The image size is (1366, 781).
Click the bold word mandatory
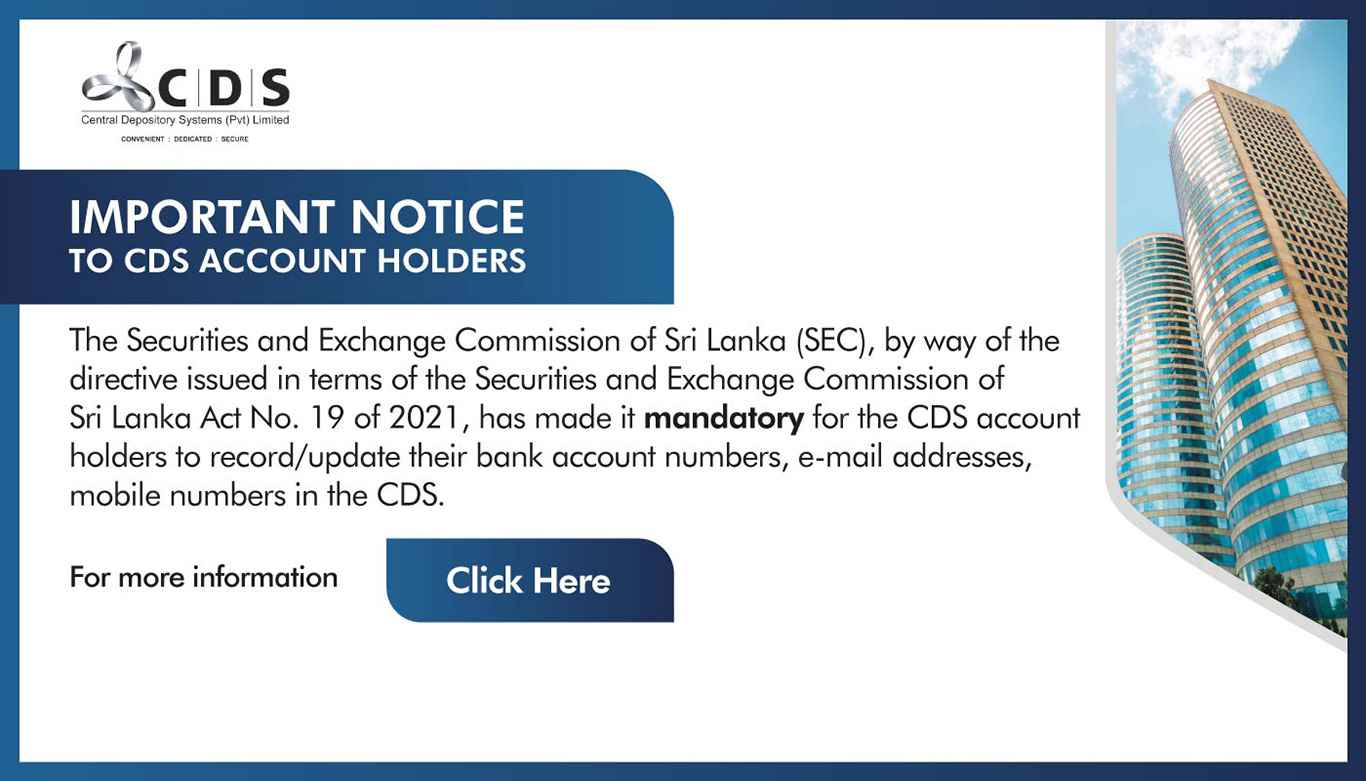[724, 417]
